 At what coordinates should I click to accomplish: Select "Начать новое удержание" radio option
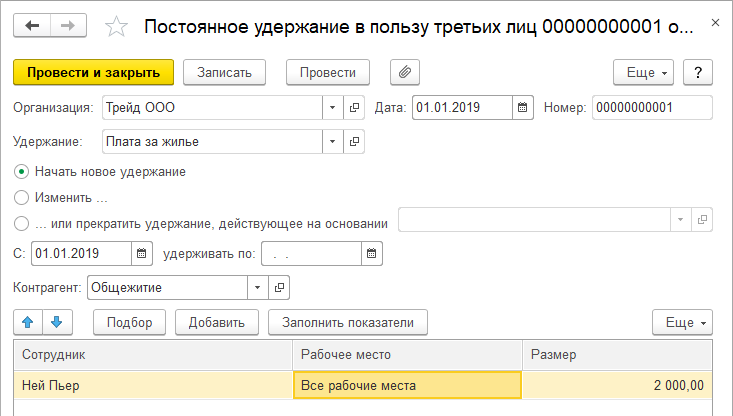(22, 171)
